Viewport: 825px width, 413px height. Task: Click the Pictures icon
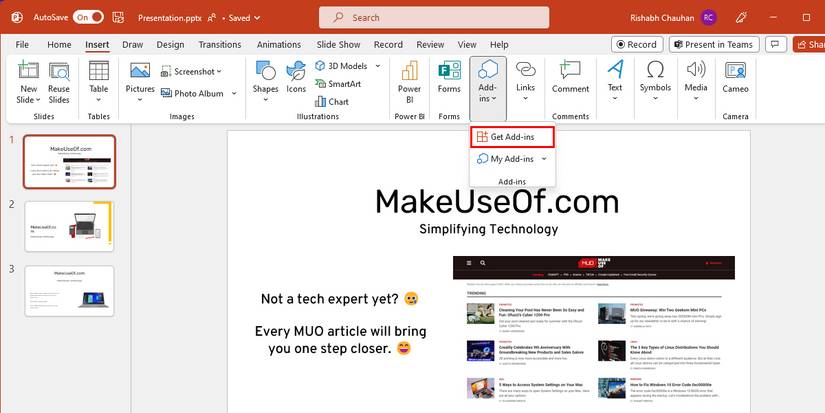140,70
